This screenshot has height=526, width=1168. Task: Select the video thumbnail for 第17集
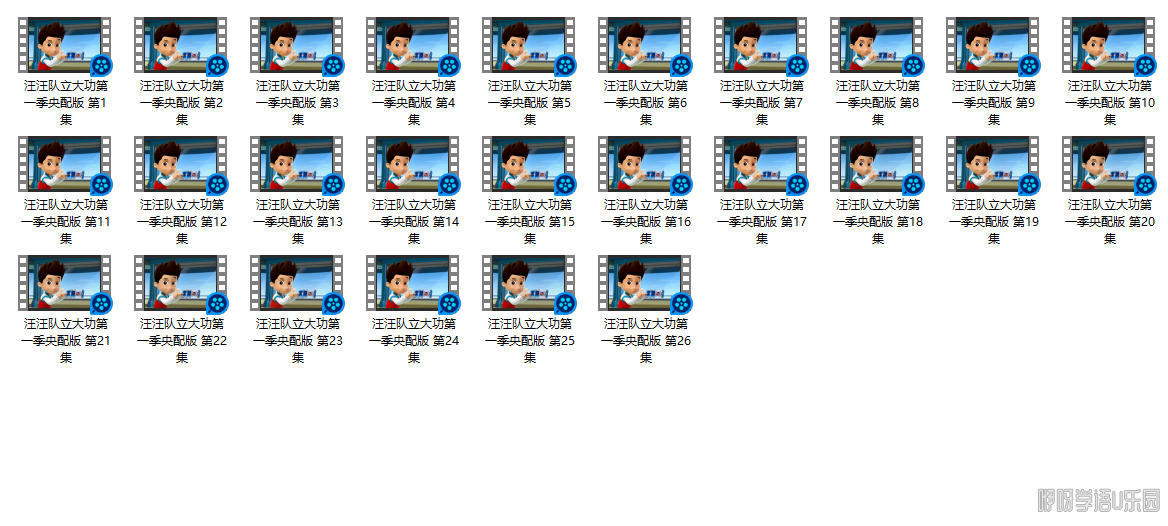762,164
